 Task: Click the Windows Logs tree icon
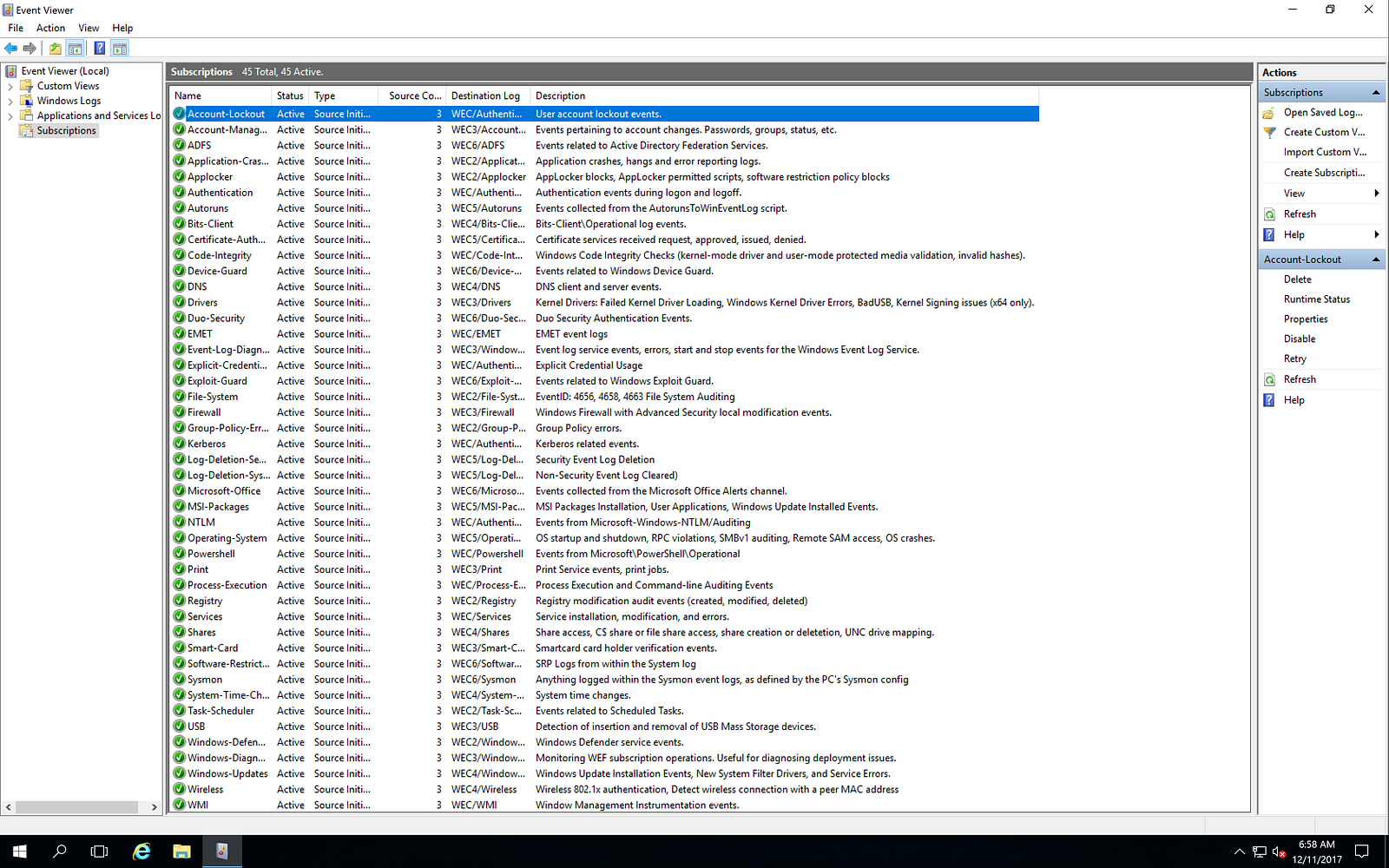click(26, 101)
